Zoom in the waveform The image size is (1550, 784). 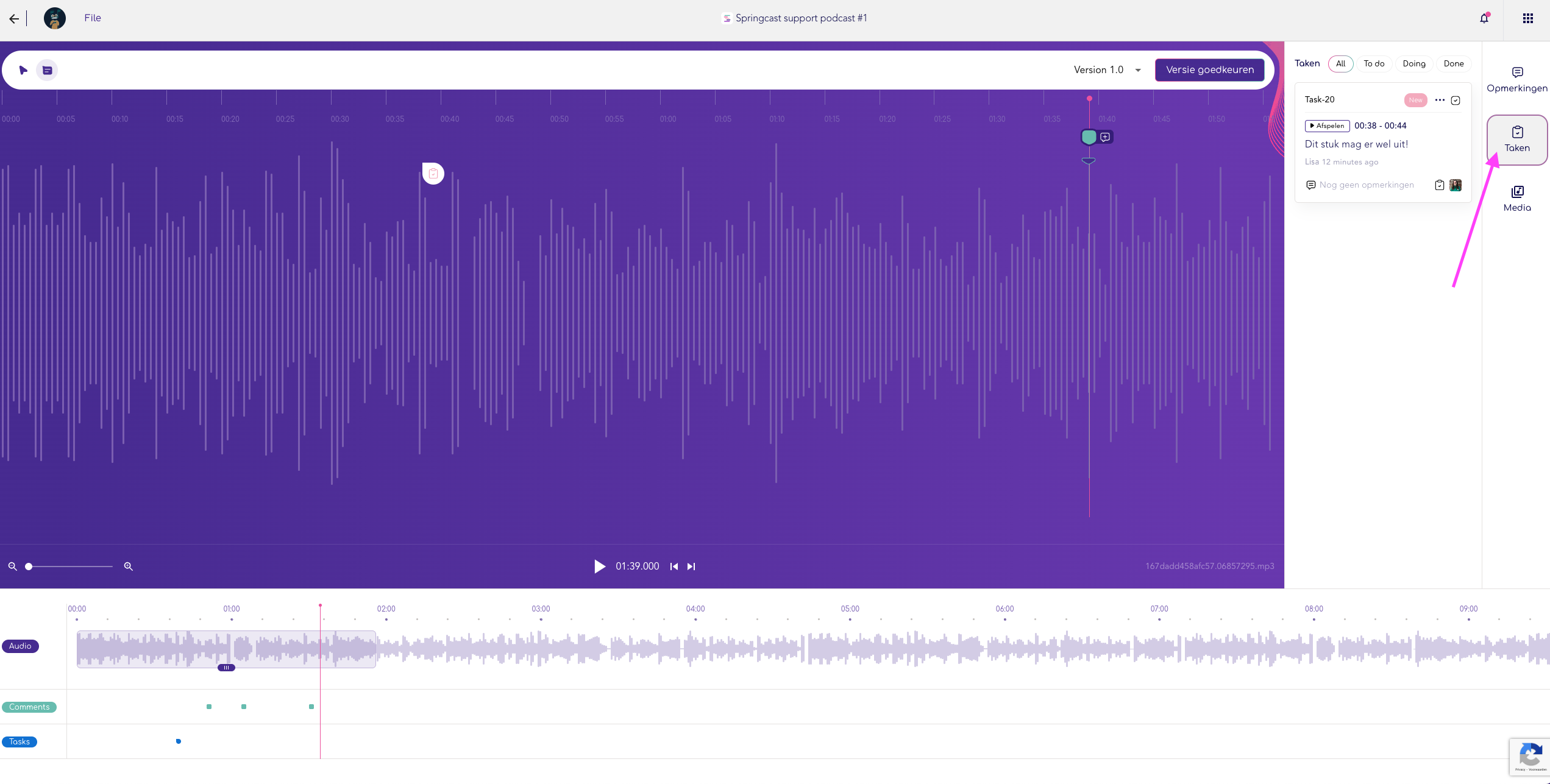pos(128,567)
